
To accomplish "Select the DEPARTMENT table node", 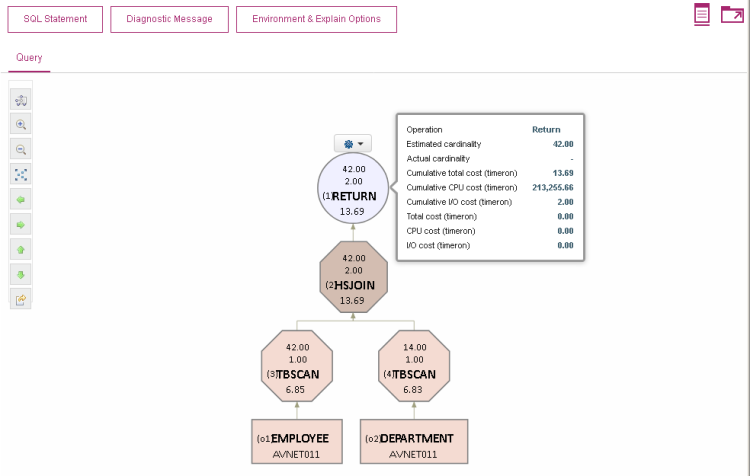I will tap(413, 441).
